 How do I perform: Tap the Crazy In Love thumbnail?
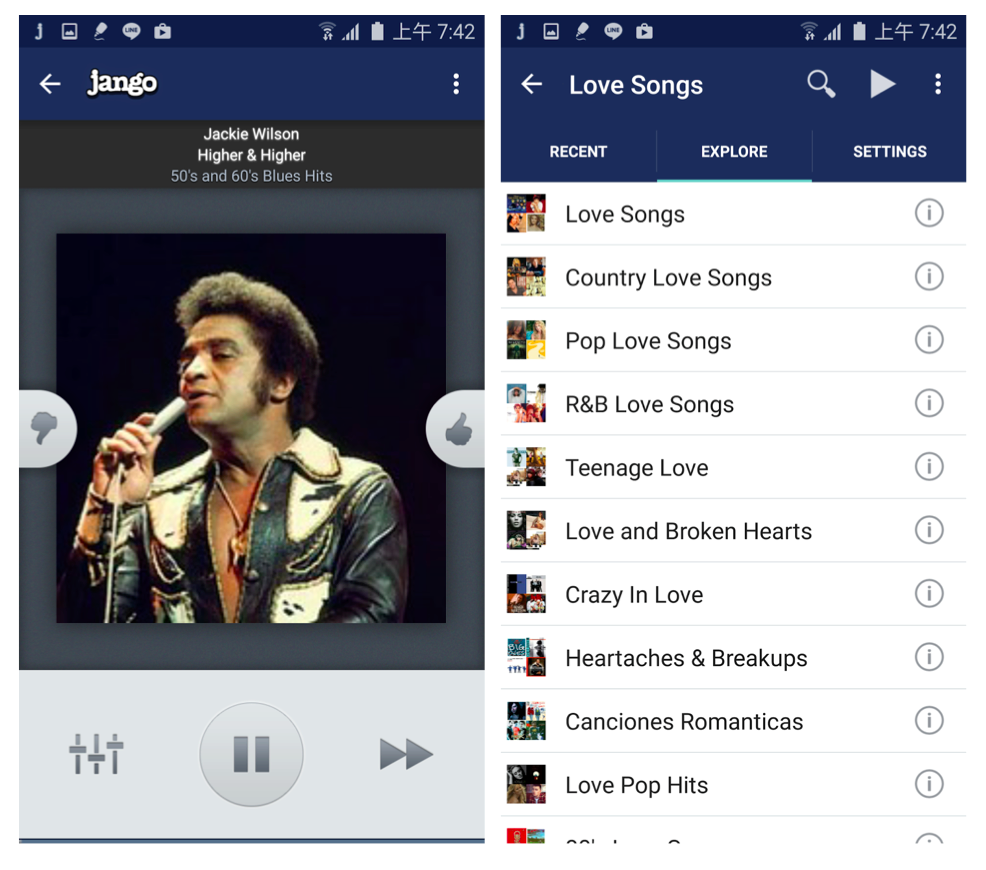point(526,594)
